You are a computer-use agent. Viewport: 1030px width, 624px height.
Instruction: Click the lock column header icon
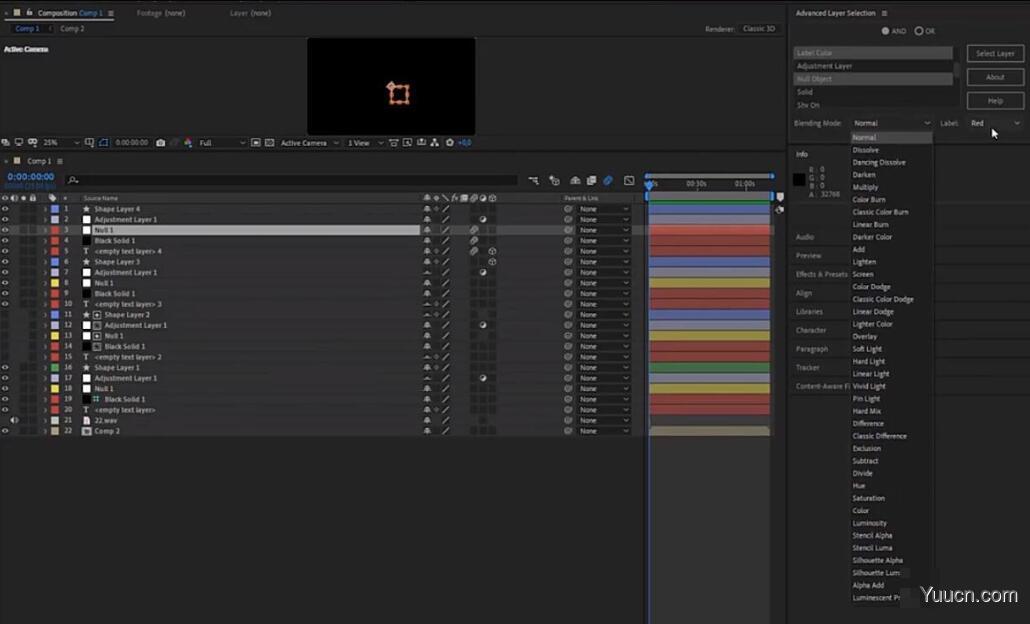(33, 198)
